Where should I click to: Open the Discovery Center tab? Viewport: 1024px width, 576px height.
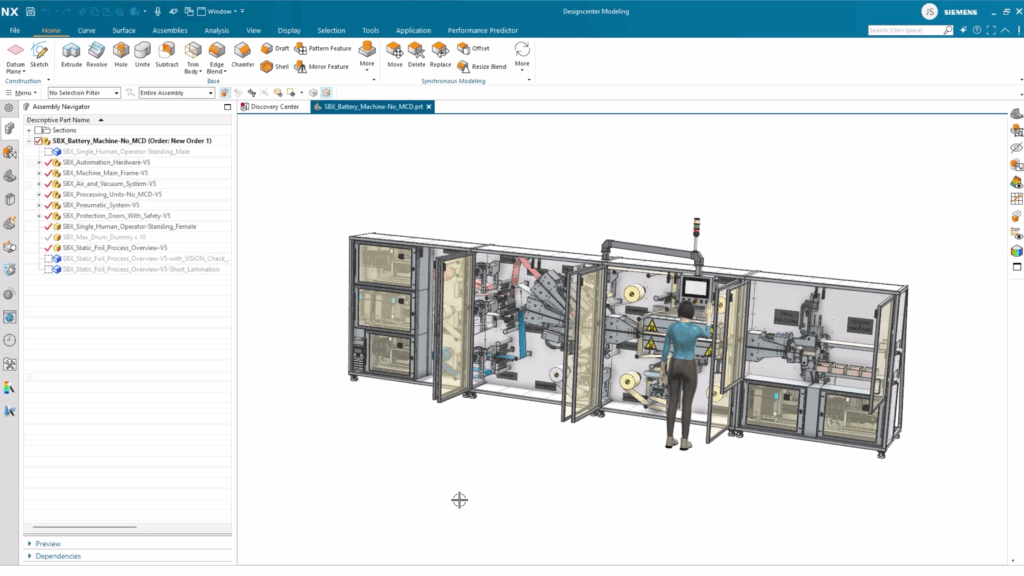(274, 107)
